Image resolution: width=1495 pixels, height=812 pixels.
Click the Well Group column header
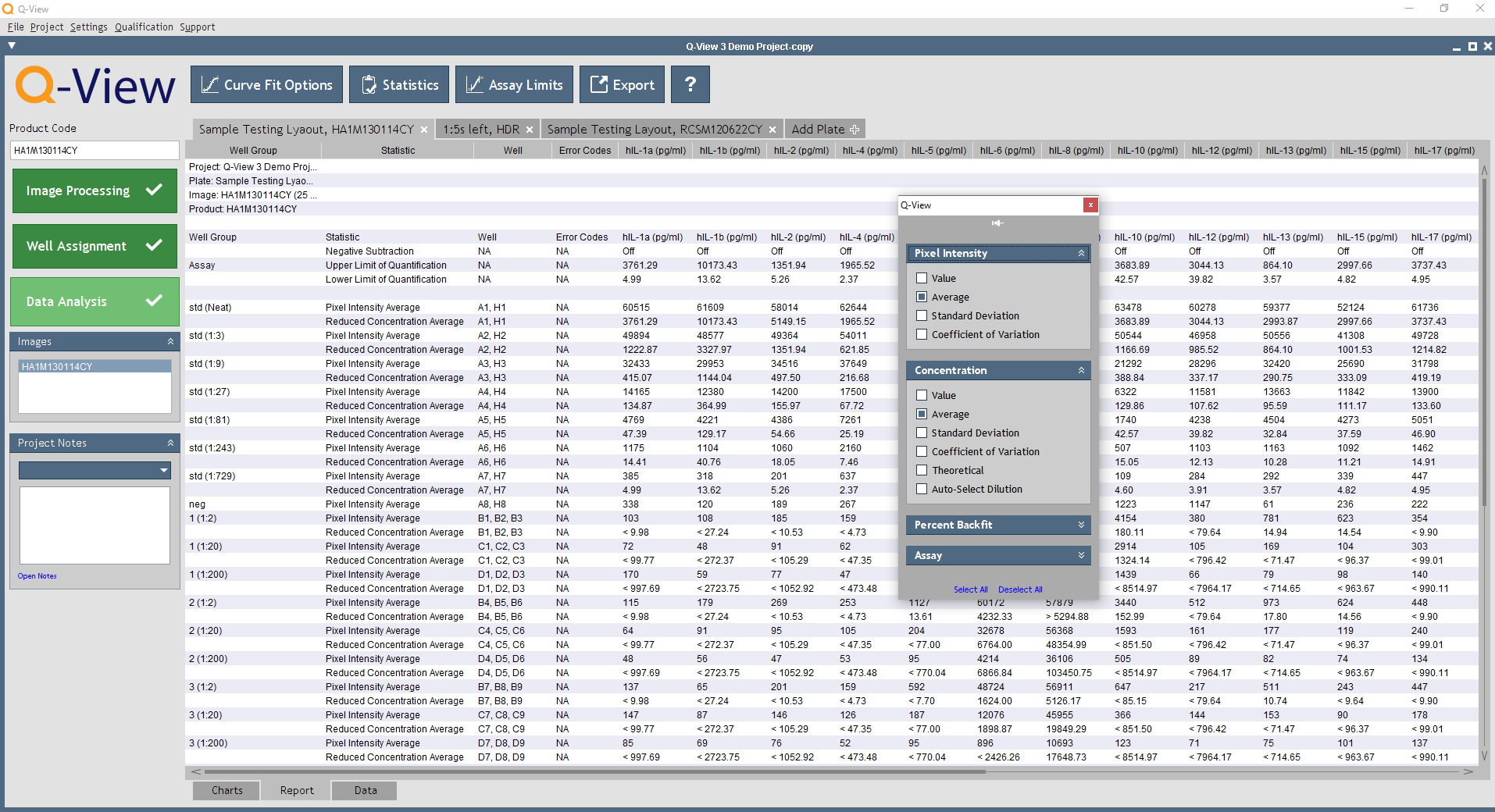point(253,150)
